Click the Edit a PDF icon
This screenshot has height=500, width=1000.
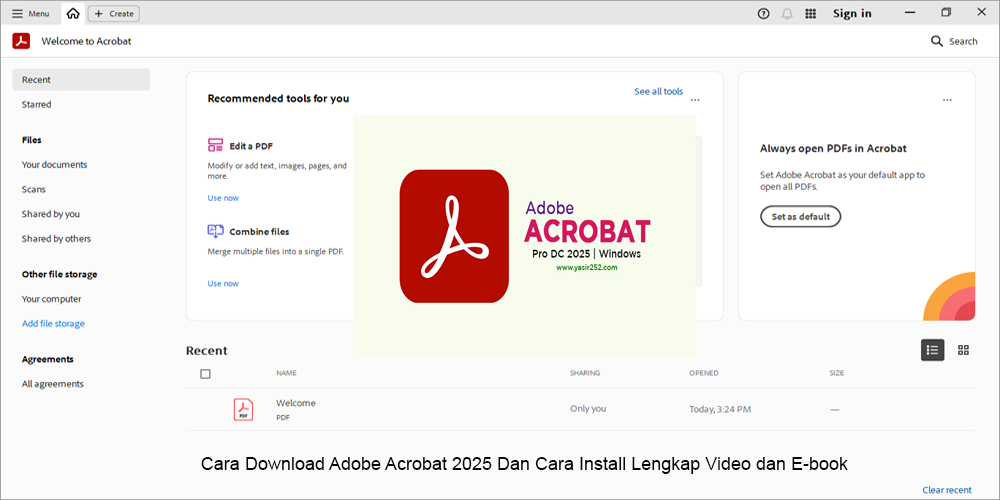[x=216, y=145]
